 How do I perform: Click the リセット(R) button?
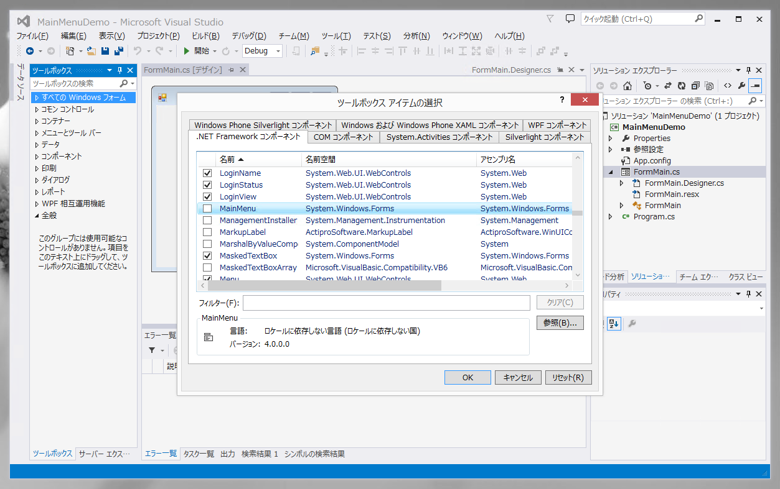[568, 378]
